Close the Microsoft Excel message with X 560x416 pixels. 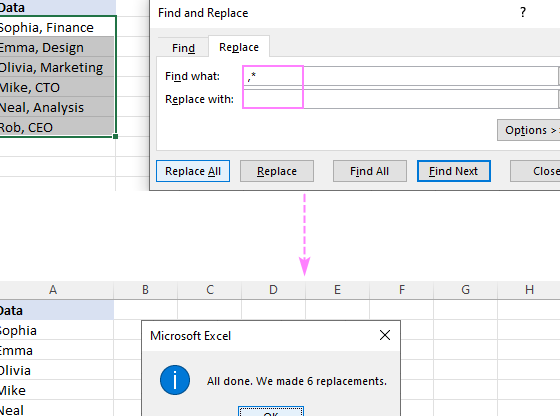pyautogui.click(x=385, y=335)
